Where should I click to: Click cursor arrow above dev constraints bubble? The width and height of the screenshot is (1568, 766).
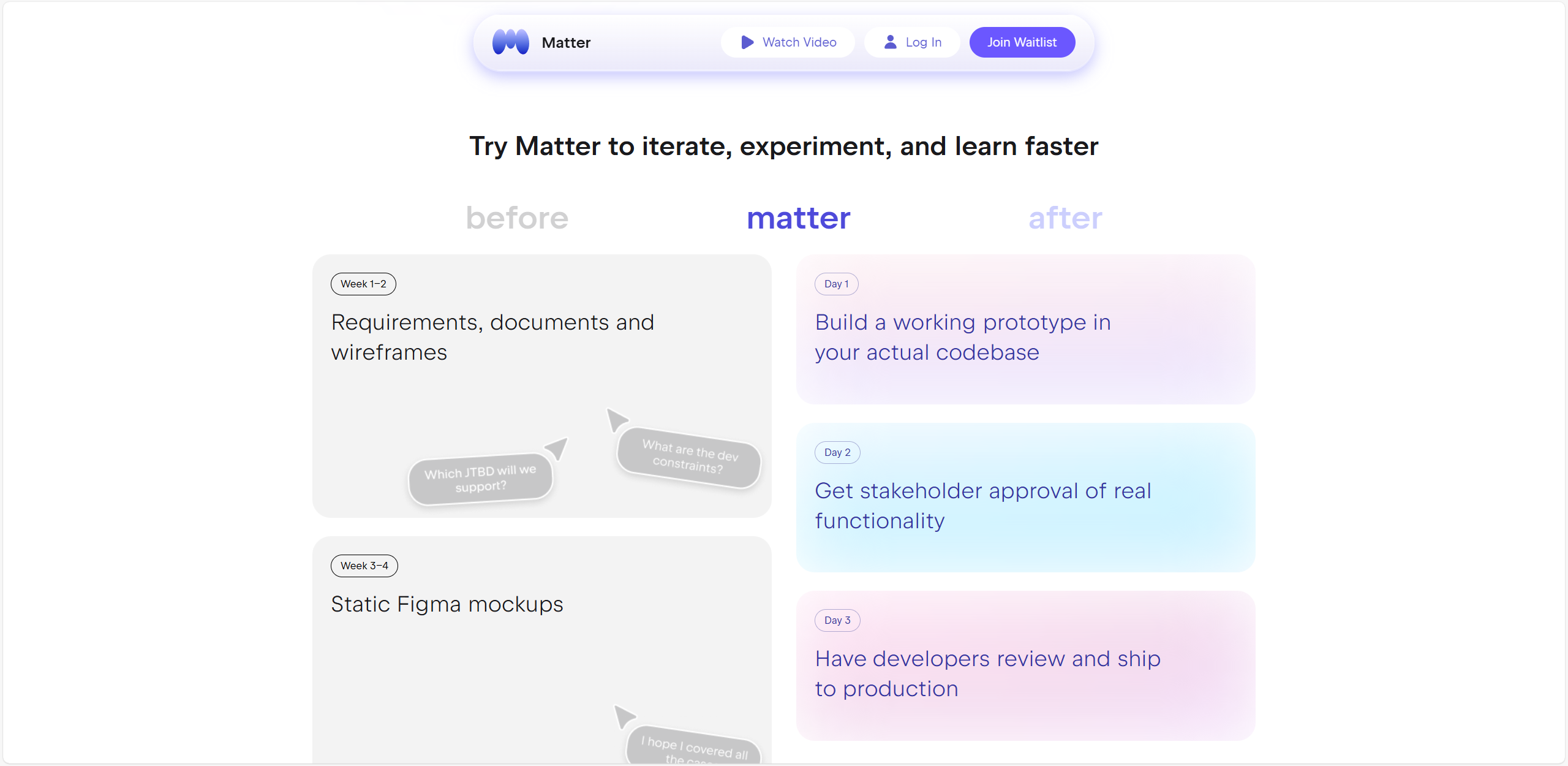coord(617,420)
